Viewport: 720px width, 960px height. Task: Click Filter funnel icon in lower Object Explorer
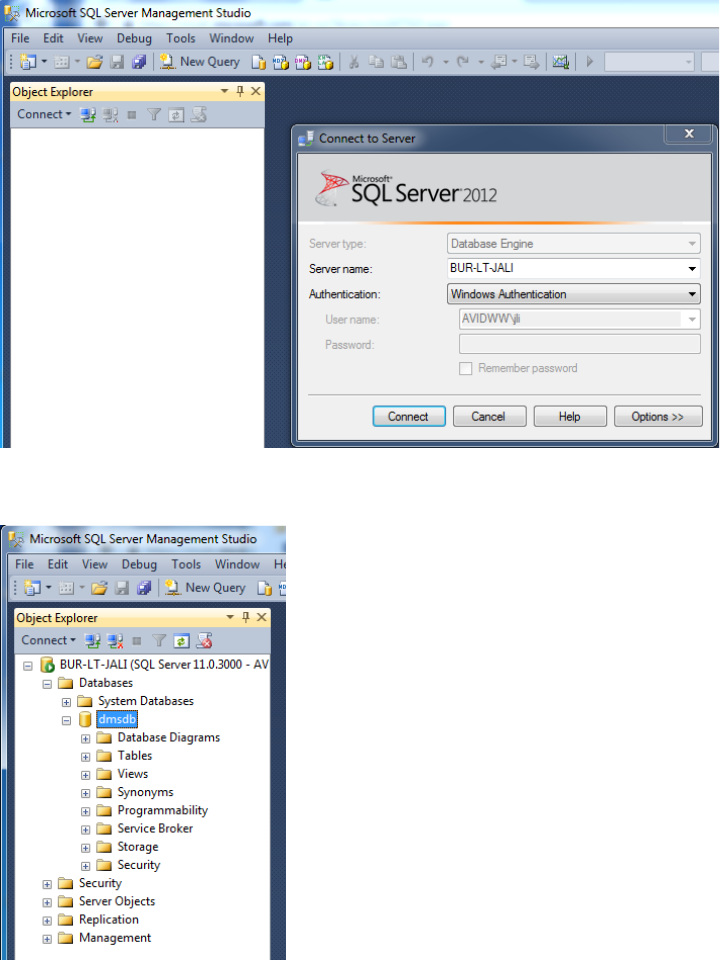159,640
